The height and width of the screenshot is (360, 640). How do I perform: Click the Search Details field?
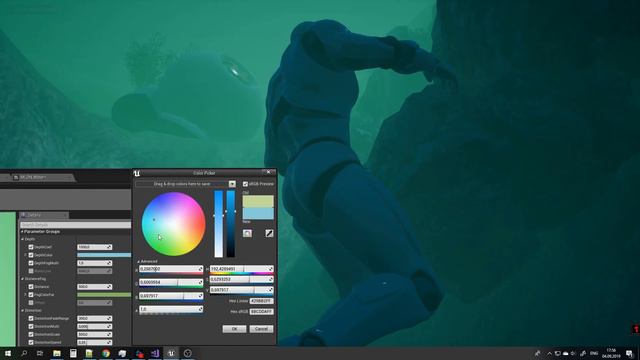tap(75, 225)
